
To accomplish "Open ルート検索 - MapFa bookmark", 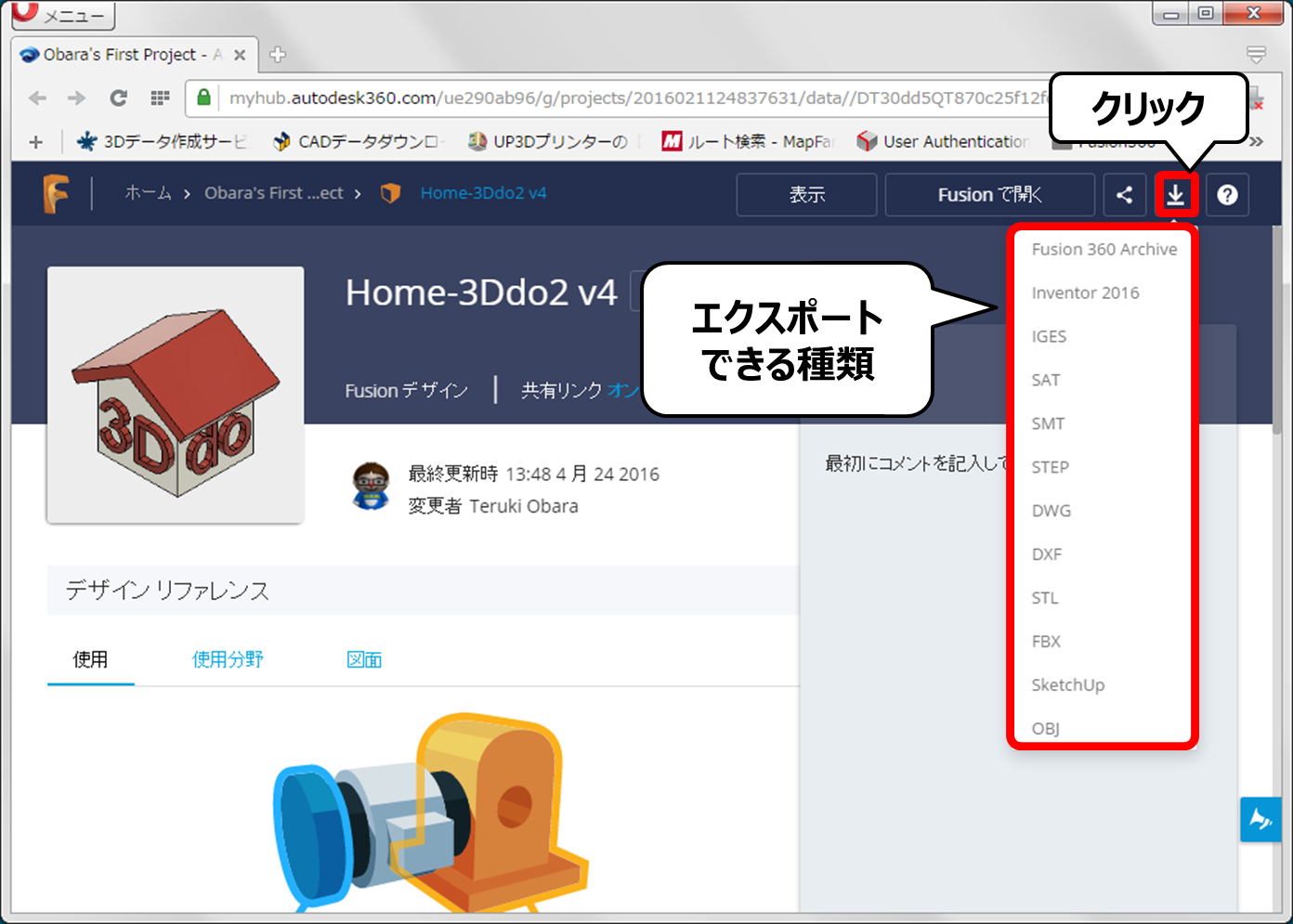I will [748, 141].
